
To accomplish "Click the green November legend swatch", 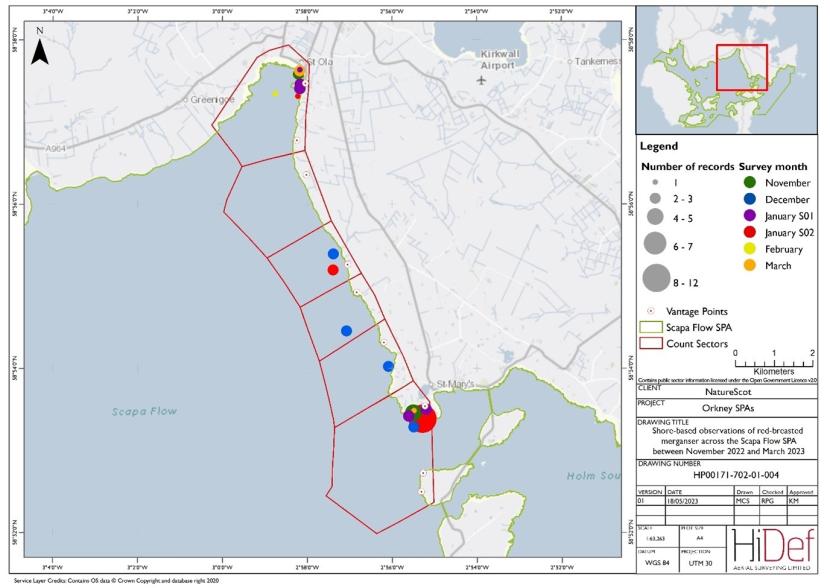I will point(750,183).
